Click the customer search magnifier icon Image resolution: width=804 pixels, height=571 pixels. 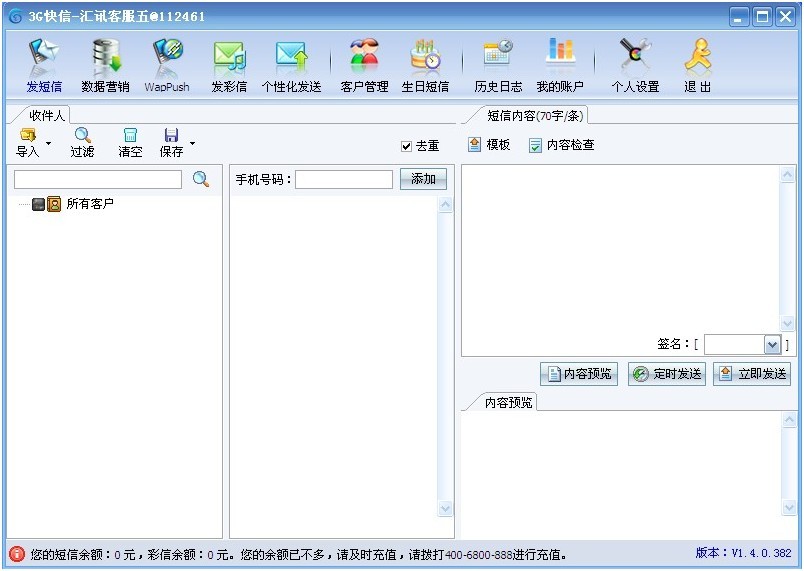click(200, 179)
